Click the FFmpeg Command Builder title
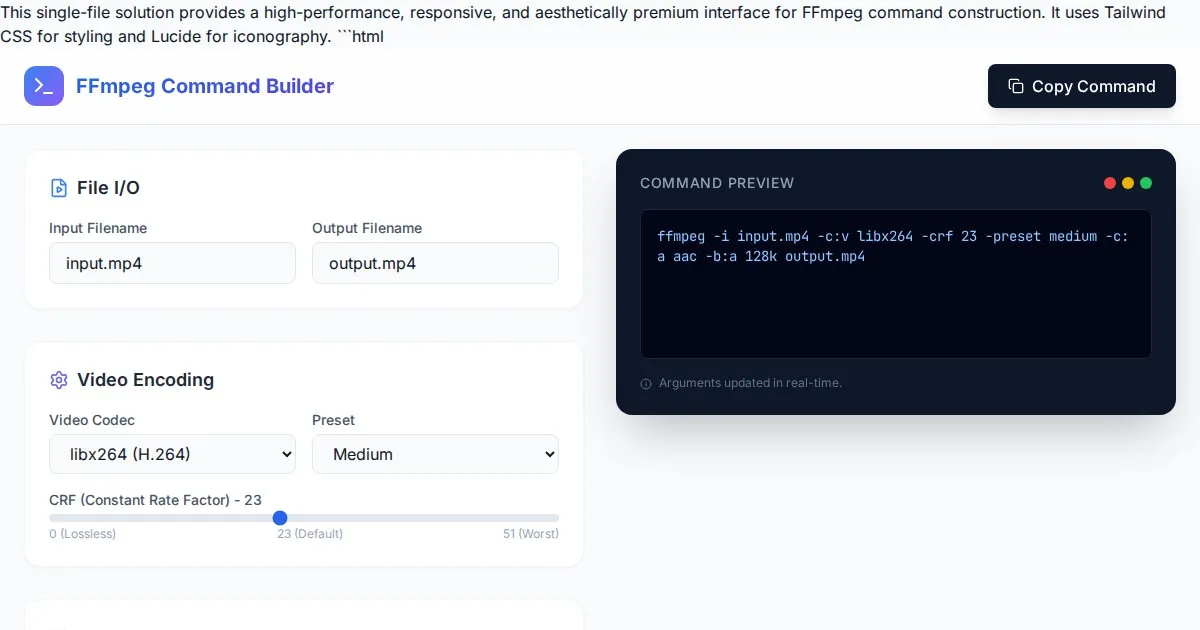Viewport: 1200px width, 630px height. pyautogui.click(x=205, y=86)
